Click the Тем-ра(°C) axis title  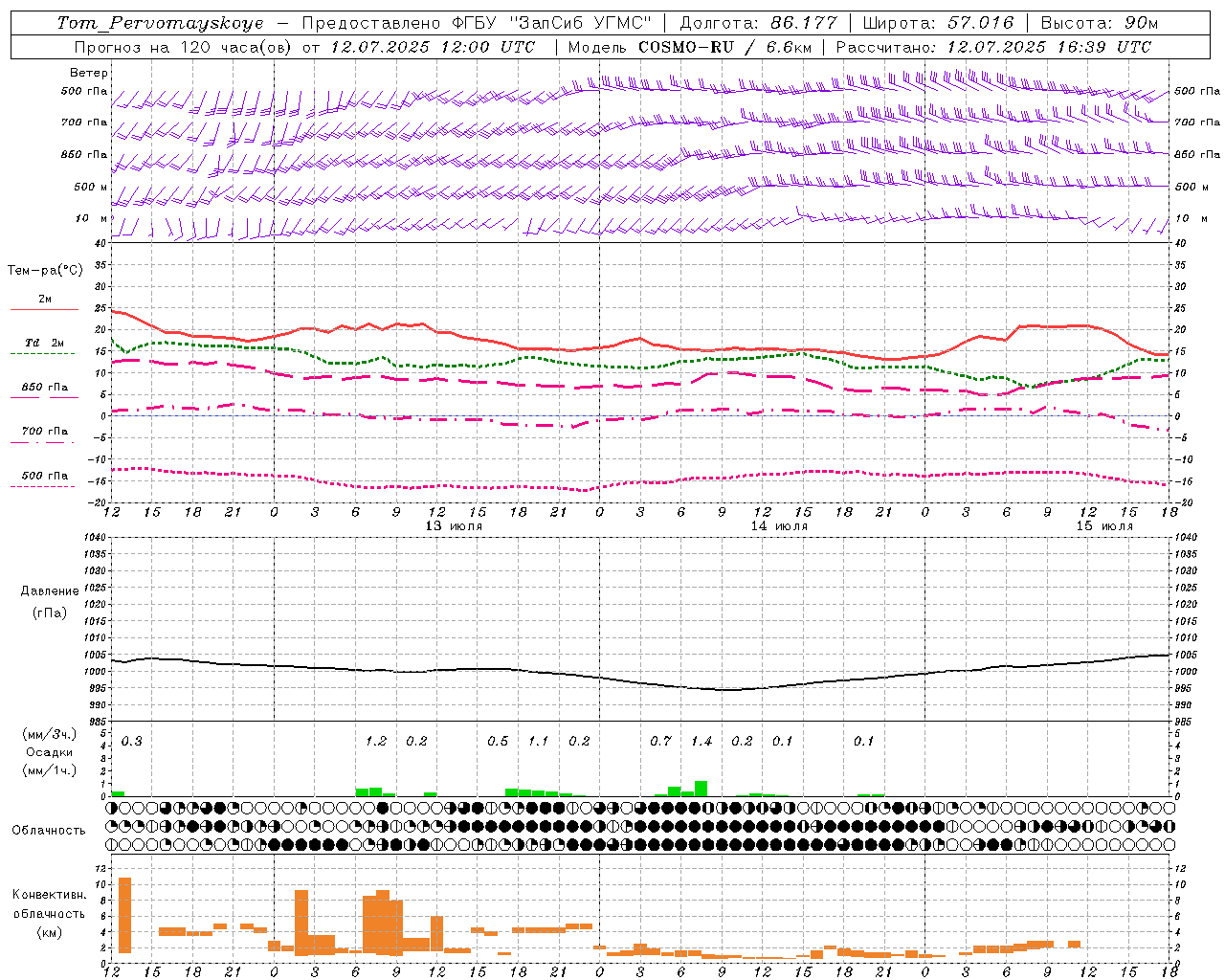pos(45,271)
